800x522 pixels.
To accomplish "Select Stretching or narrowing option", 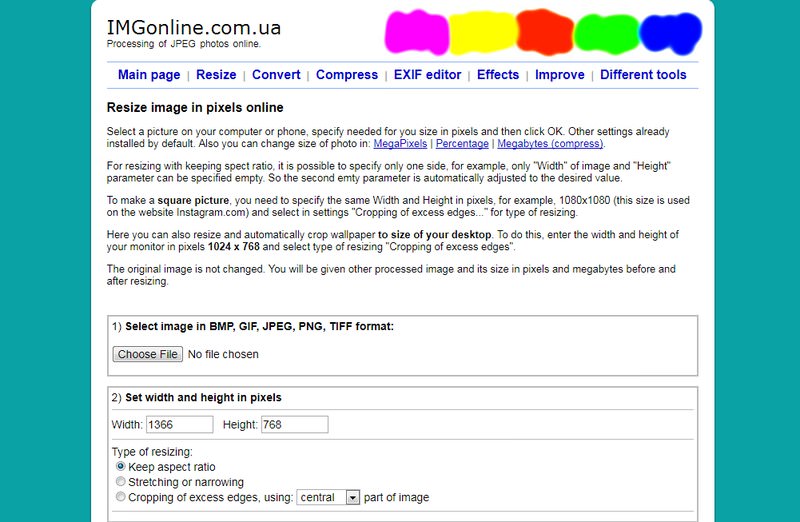I will pyautogui.click(x=120, y=482).
